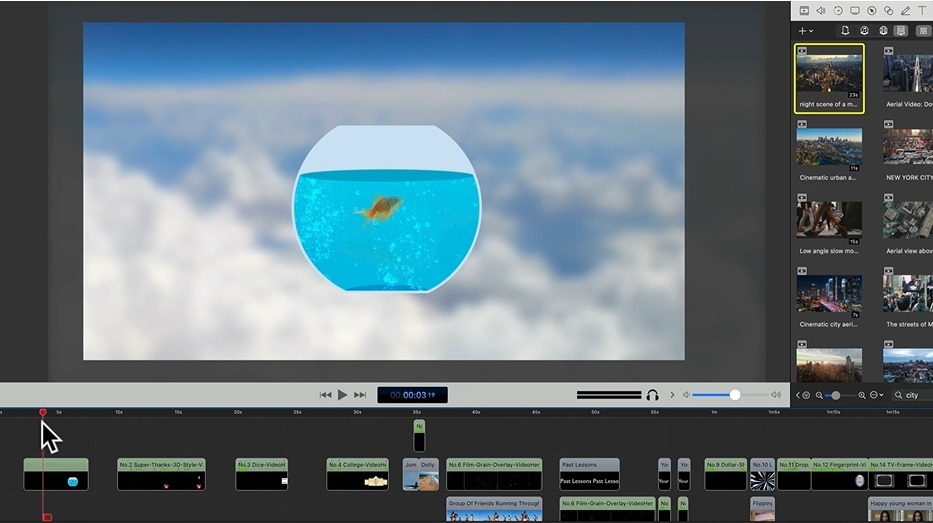933x523 pixels.
Task: Select the 'Group Of Friends Running Through' clip
Action: pyautogui.click(x=494, y=509)
